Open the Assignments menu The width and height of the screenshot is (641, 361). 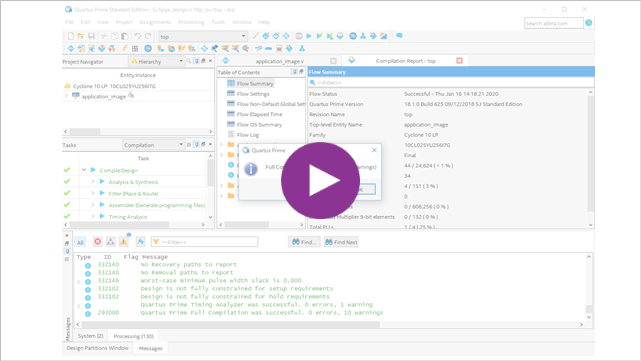coord(155,22)
